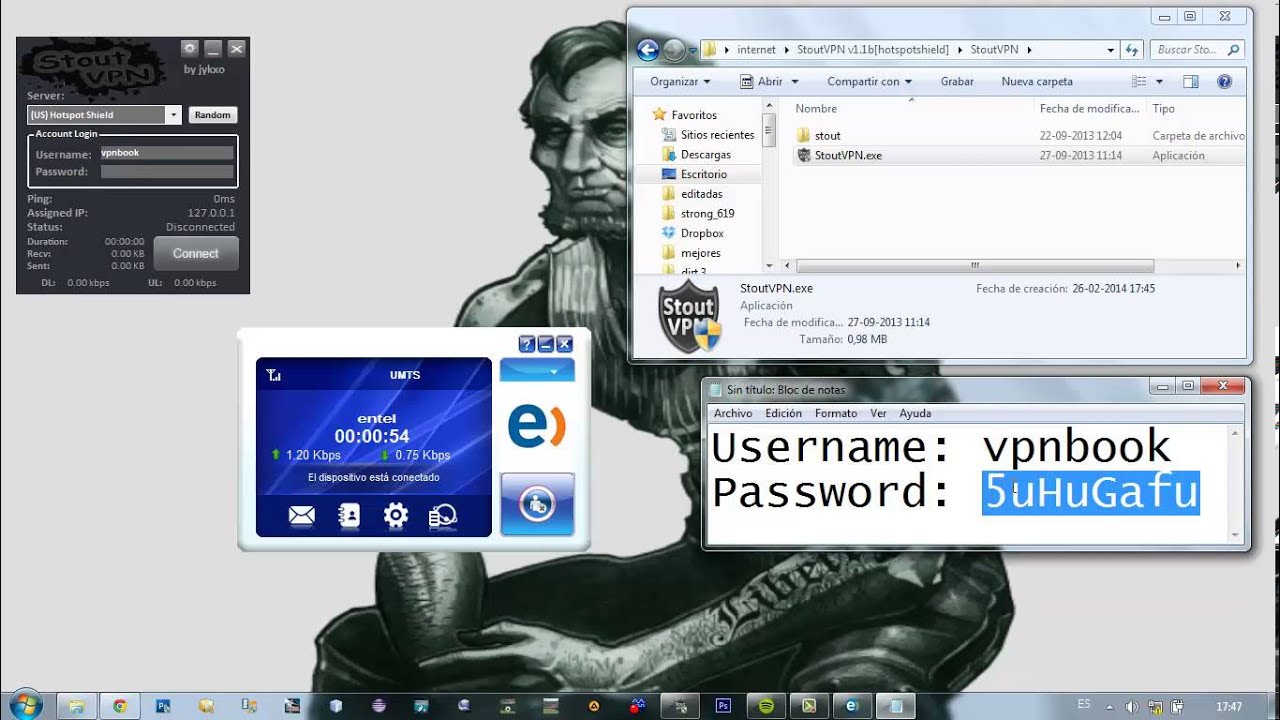This screenshot has width=1280, height=720.
Task: Click the entel help question mark
Action: coord(527,344)
